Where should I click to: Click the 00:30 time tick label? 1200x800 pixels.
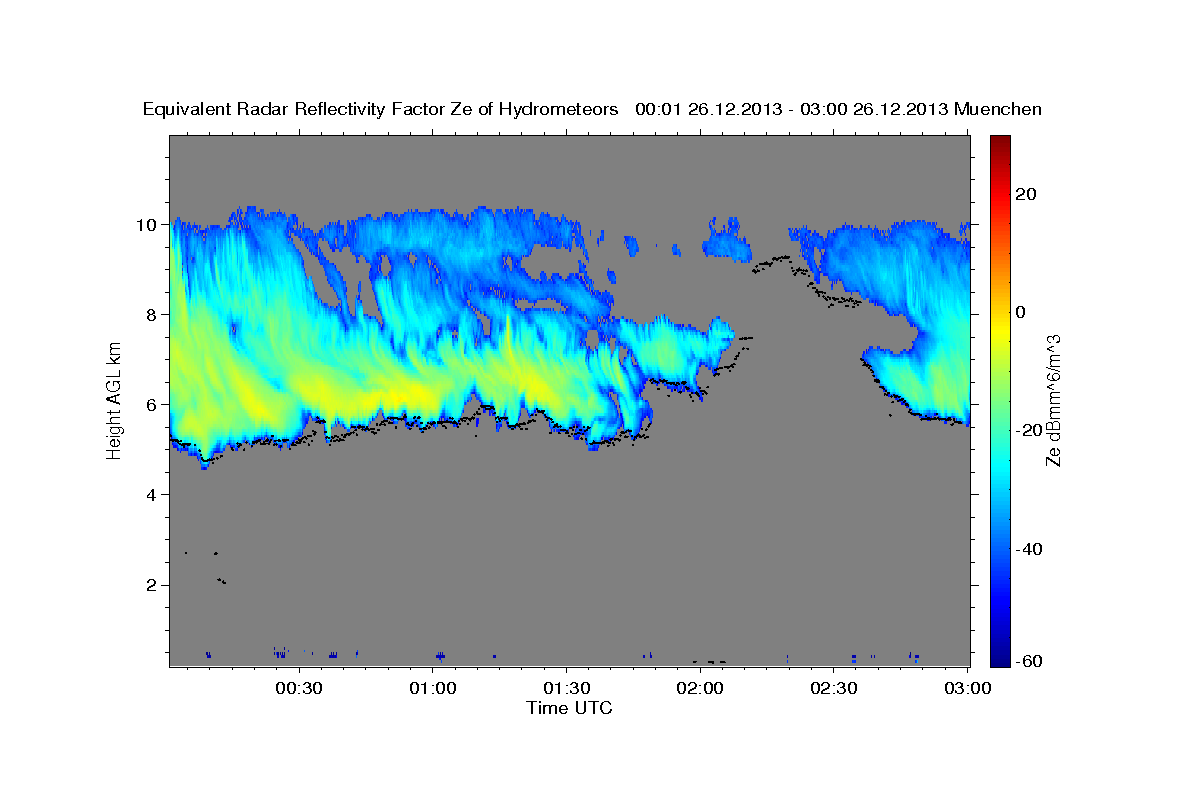tap(299, 689)
